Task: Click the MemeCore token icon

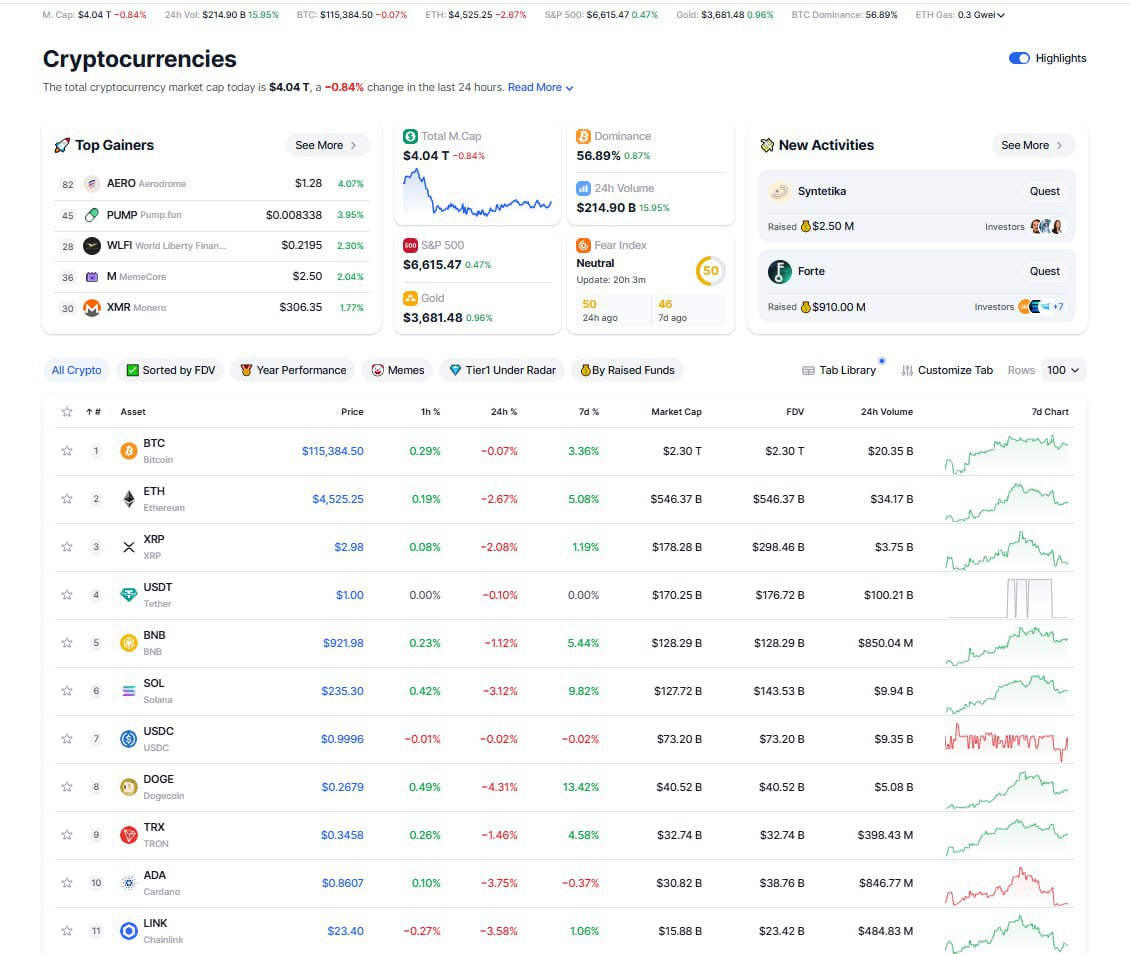Action: coord(92,277)
